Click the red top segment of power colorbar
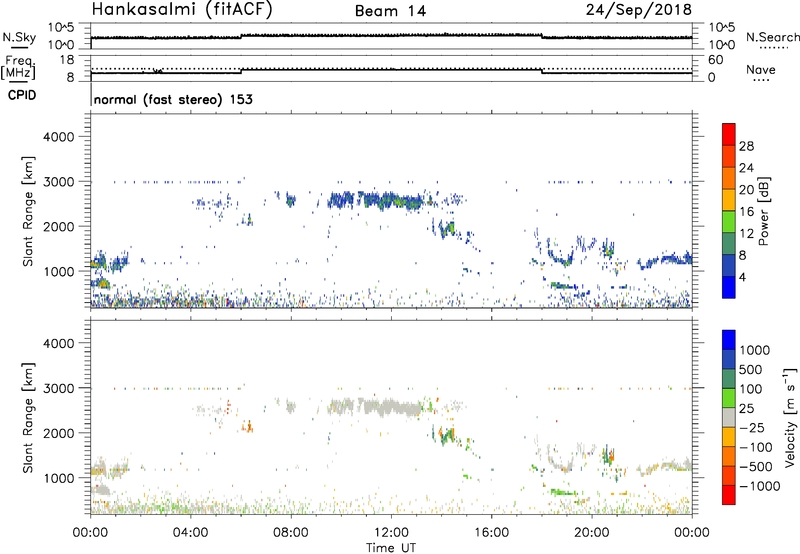 click(729, 134)
